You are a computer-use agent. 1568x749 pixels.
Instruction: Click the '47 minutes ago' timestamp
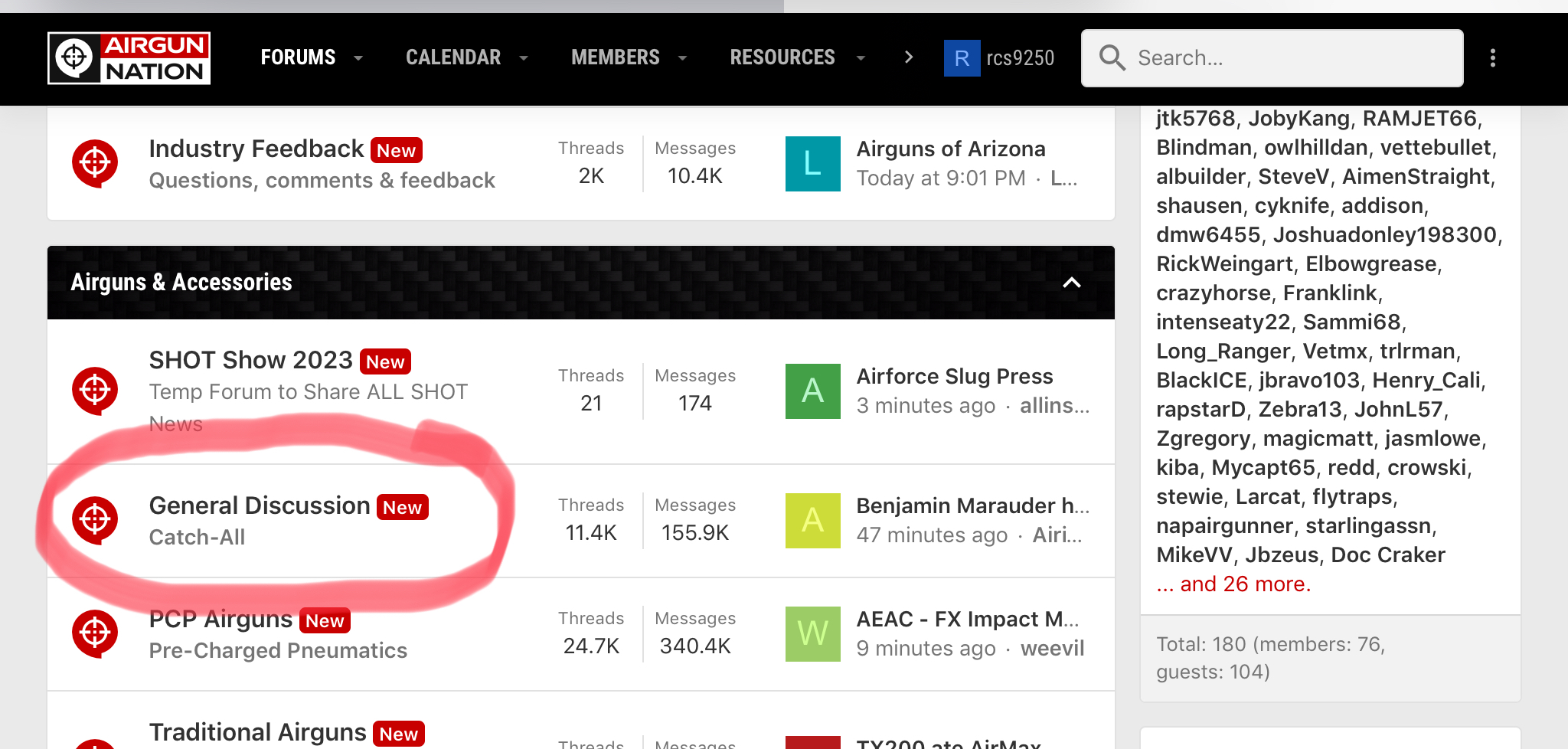pos(932,535)
